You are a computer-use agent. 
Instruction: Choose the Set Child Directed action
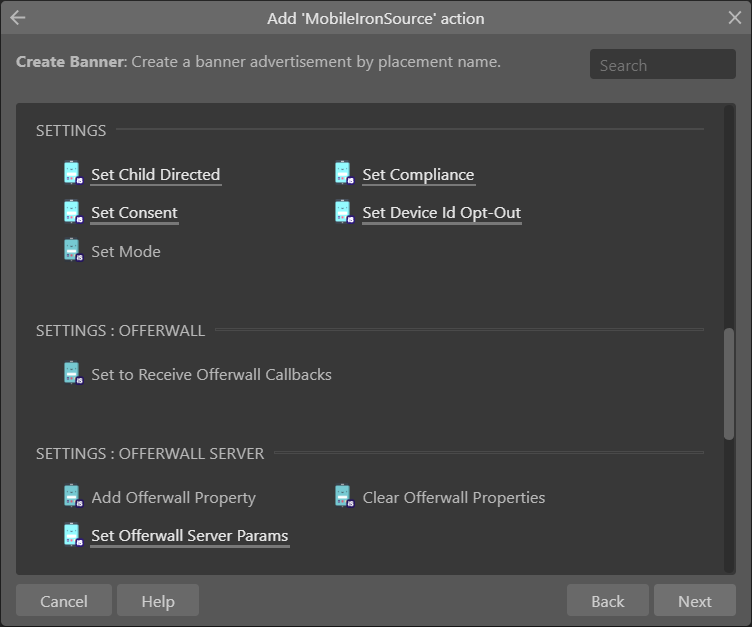pyautogui.click(x=155, y=175)
